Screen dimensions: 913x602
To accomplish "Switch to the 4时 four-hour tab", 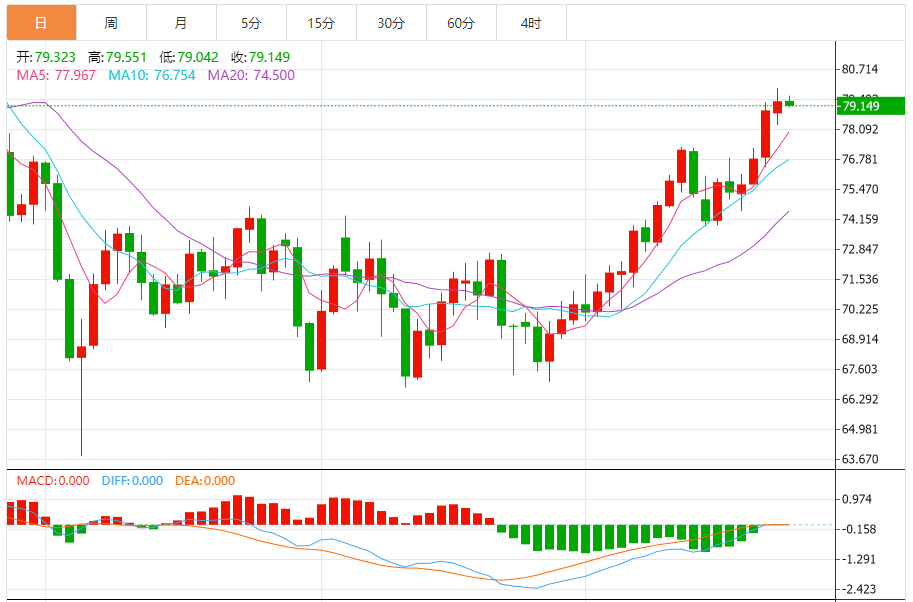I will [x=531, y=23].
